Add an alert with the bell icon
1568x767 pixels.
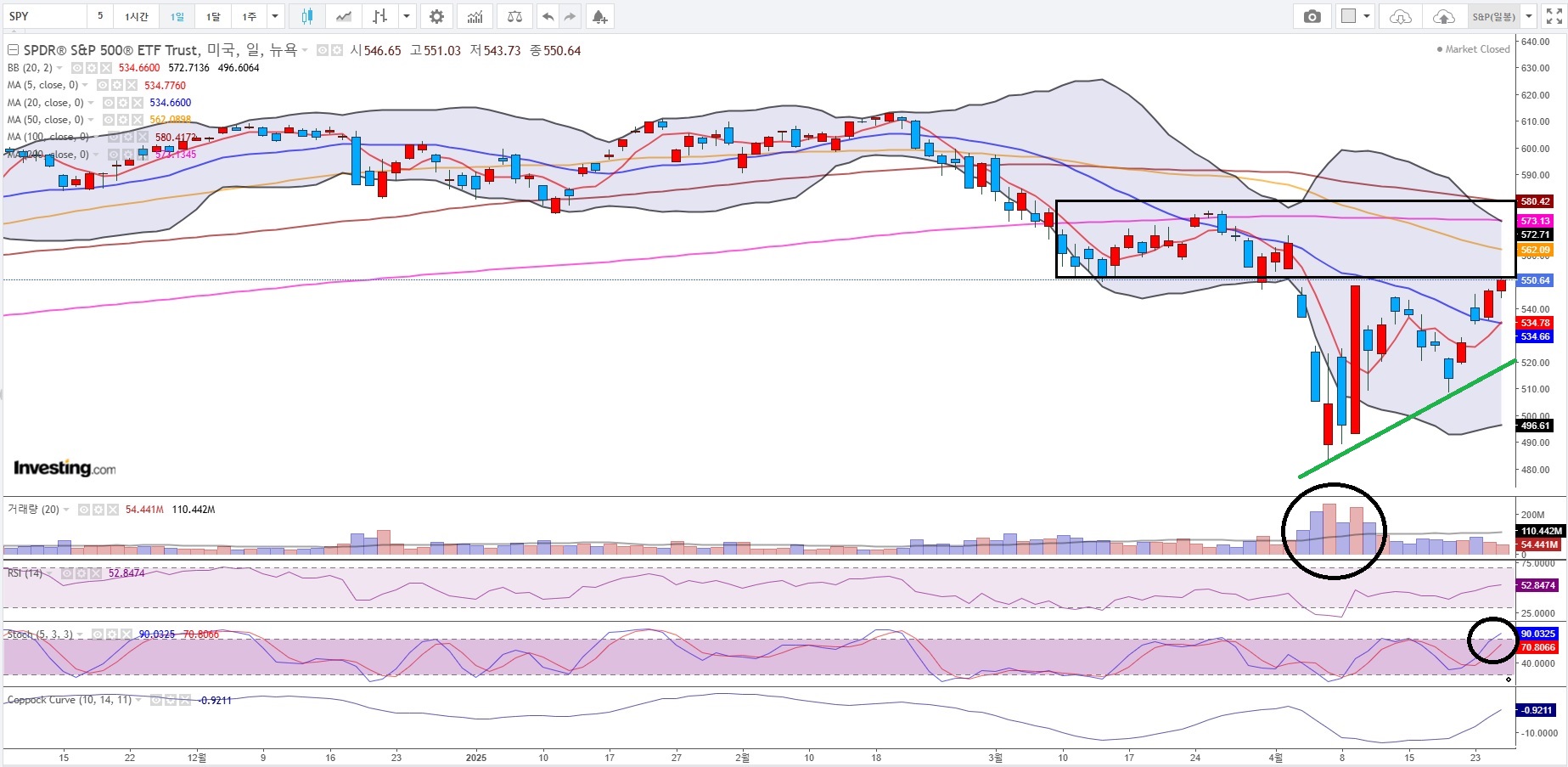point(599,16)
